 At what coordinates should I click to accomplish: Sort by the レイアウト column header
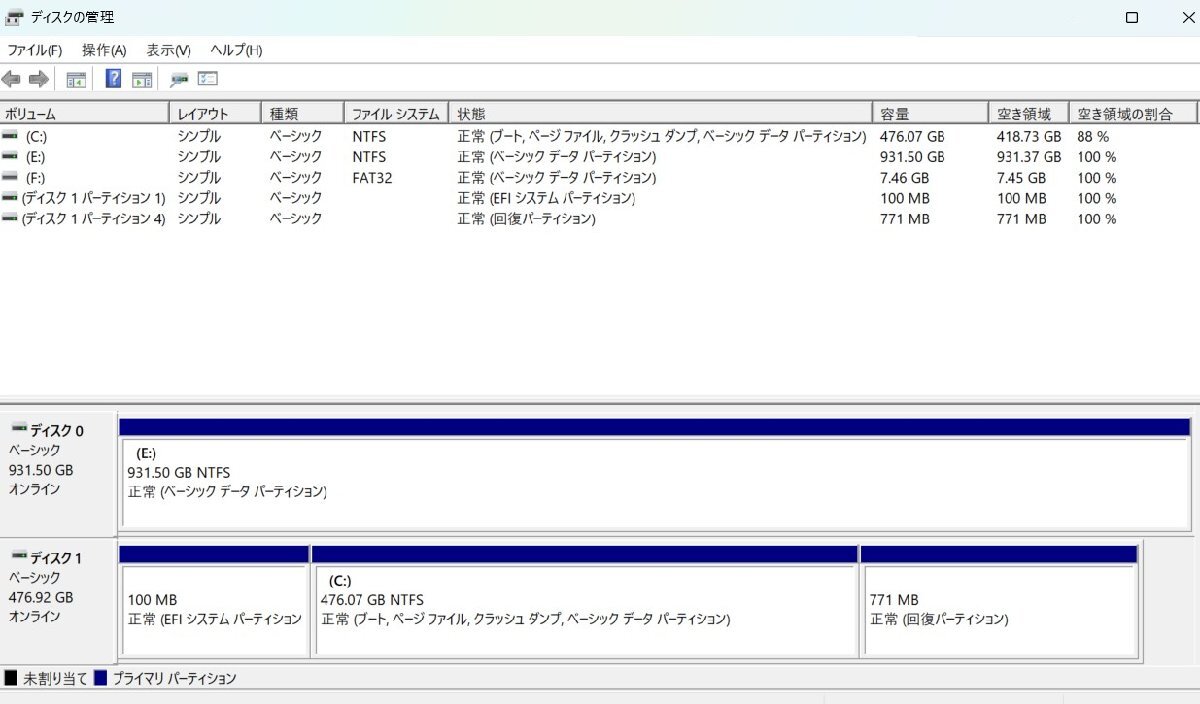pos(215,114)
